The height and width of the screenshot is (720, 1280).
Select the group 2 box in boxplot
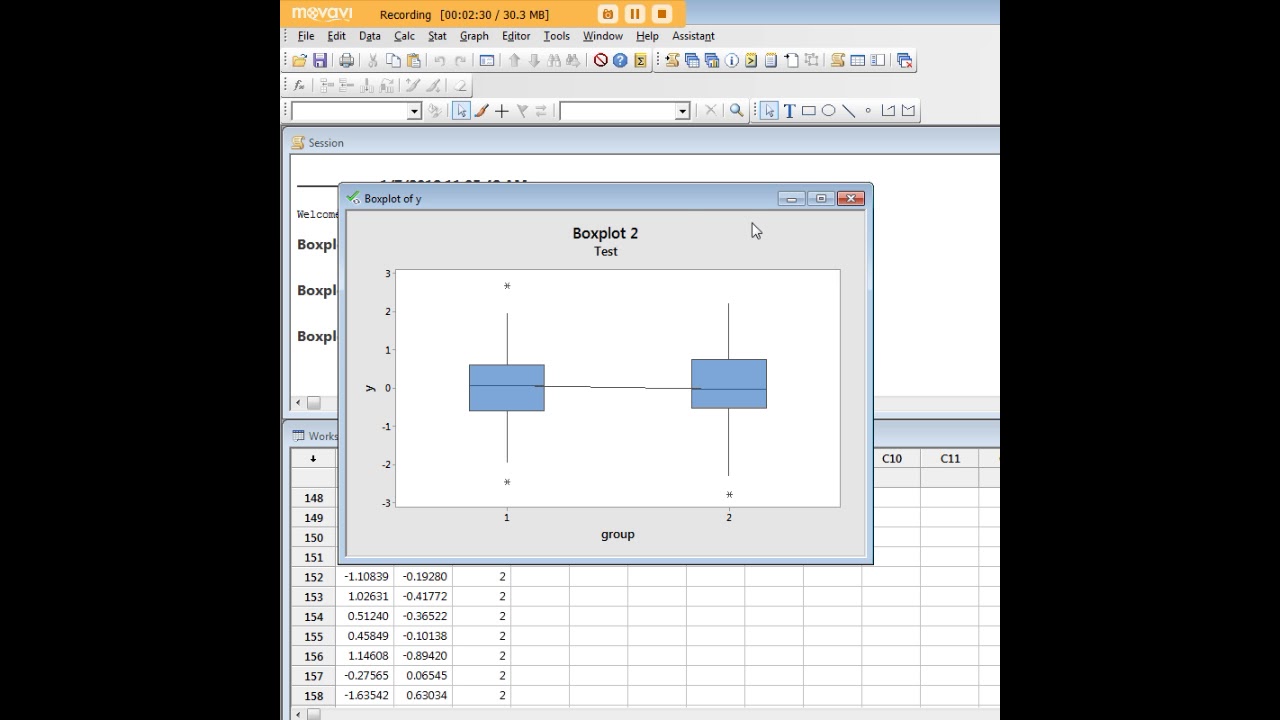pyautogui.click(x=729, y=384)
